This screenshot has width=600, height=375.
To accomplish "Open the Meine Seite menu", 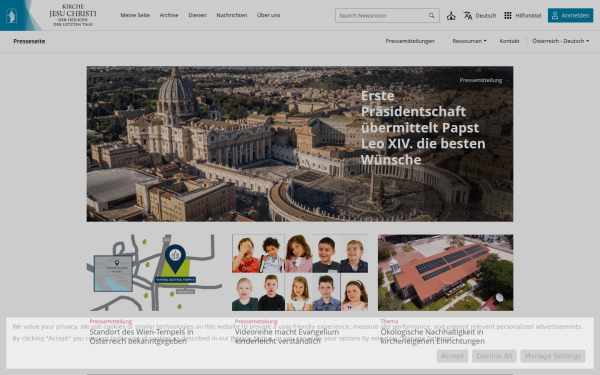I will point(135,15).
